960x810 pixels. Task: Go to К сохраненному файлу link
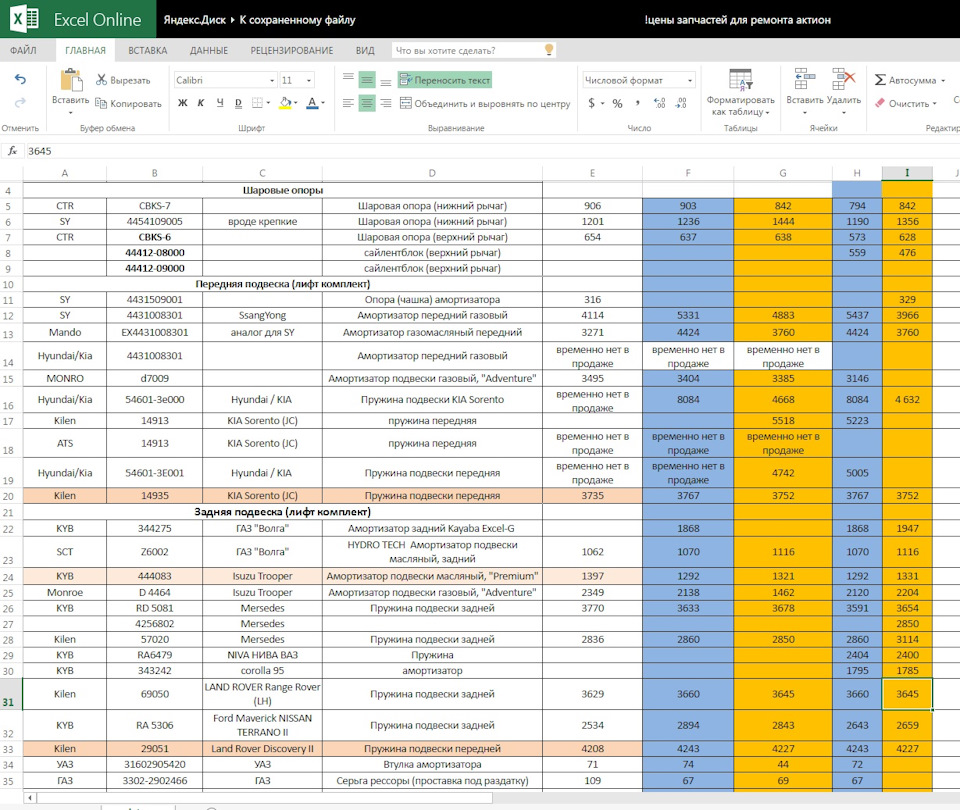[x=297, y=20]
